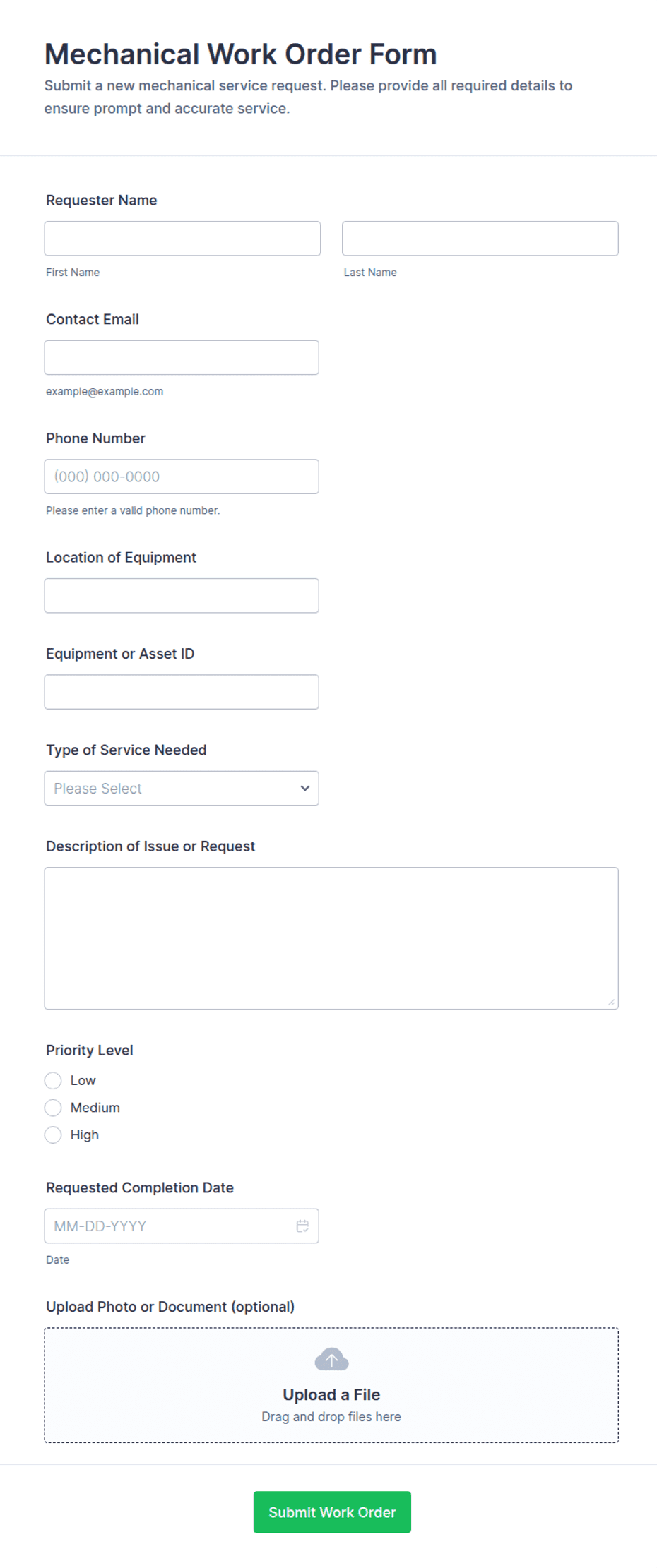This screenshot has width=657, height=1568.
Task: Select Low priority level
Action: [x=53, y=1080]
